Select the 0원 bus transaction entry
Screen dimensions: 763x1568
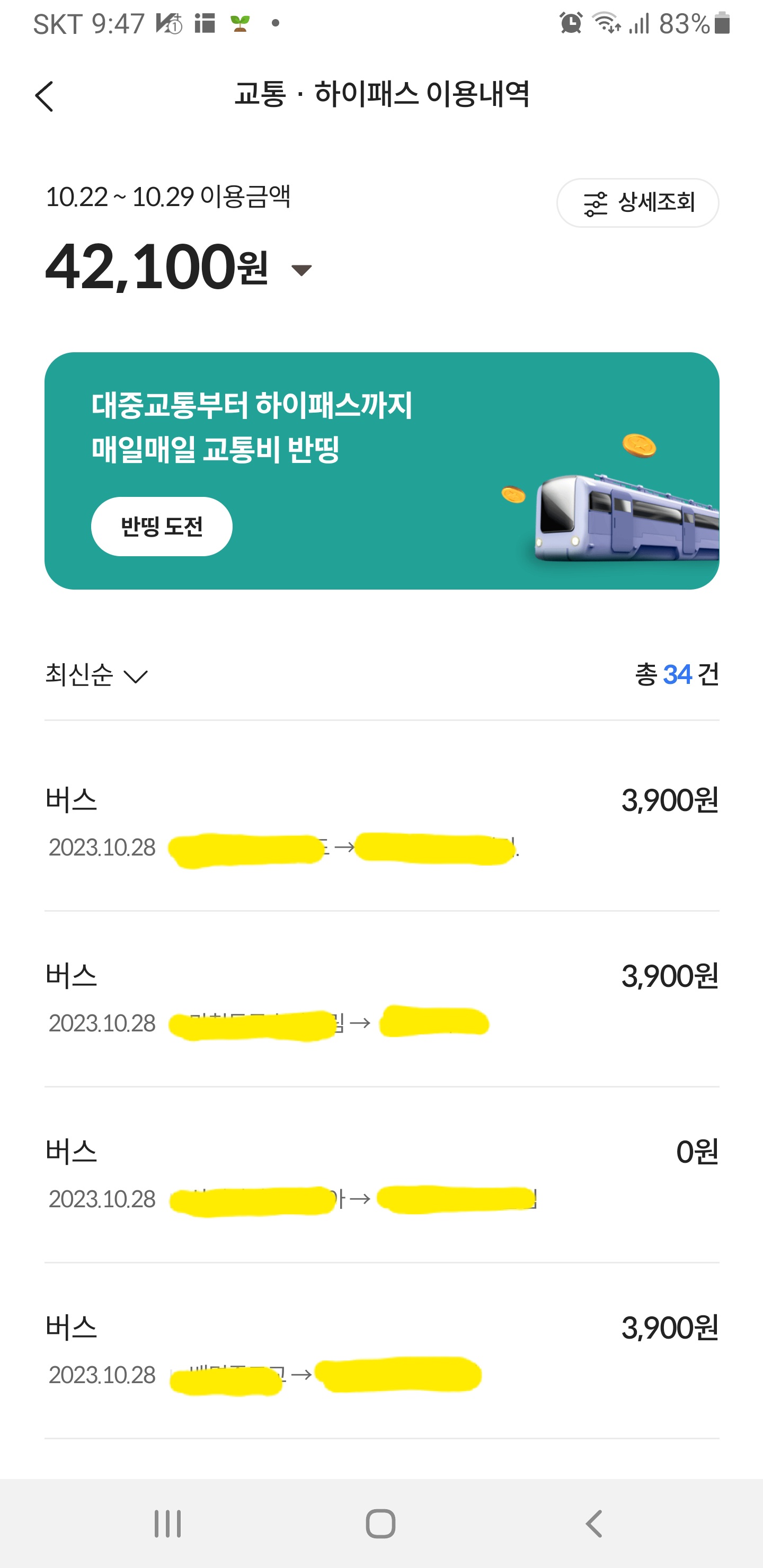tap(381, 1173)
